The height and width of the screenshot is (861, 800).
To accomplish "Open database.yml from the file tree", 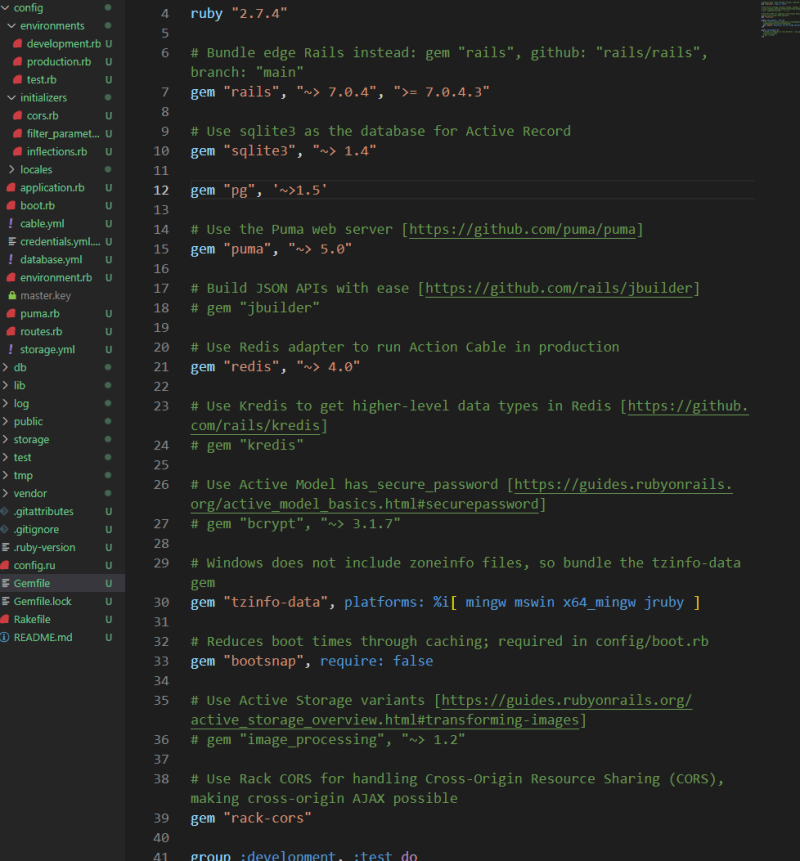I will pyautogui.click(x=51, y=259).
